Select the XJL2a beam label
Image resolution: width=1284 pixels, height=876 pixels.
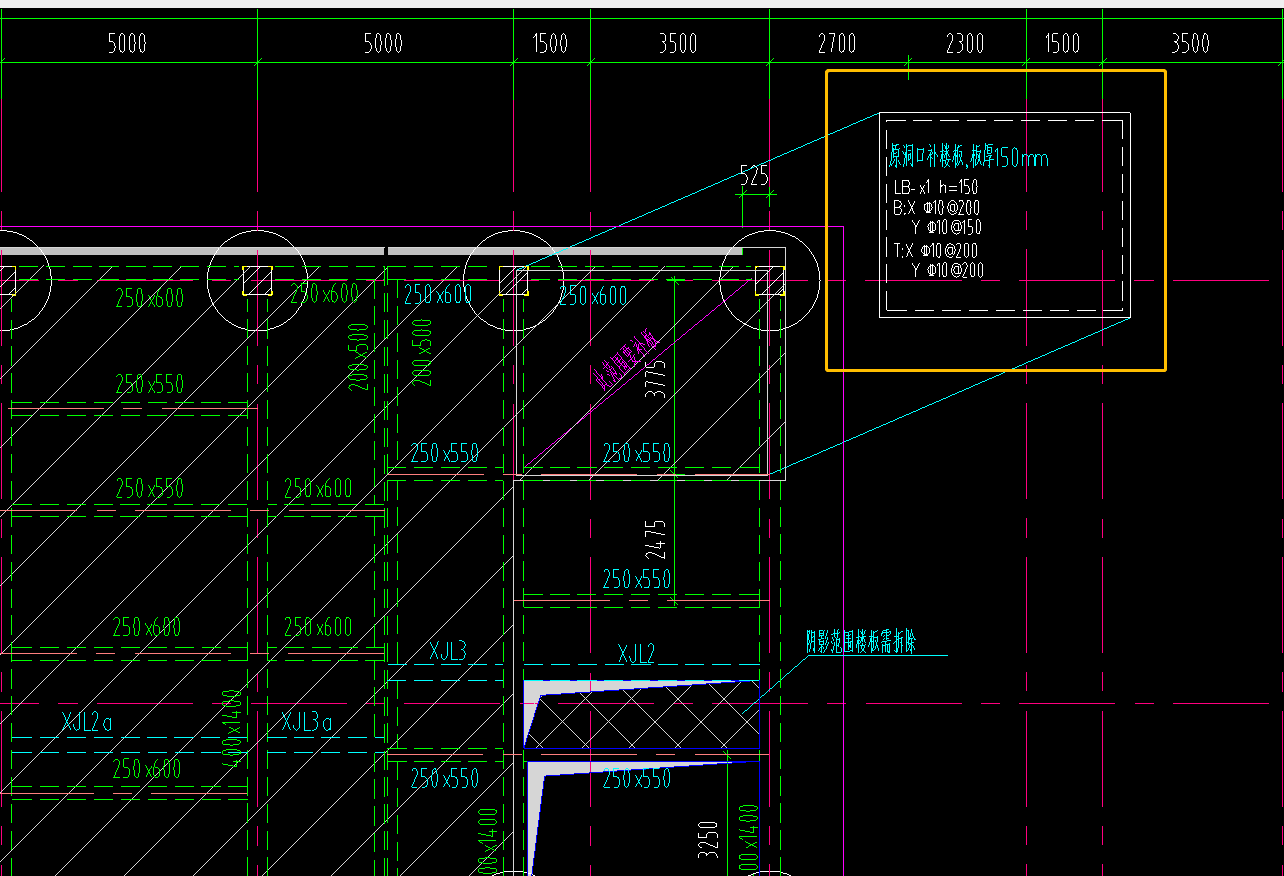(x=87, y=721)
